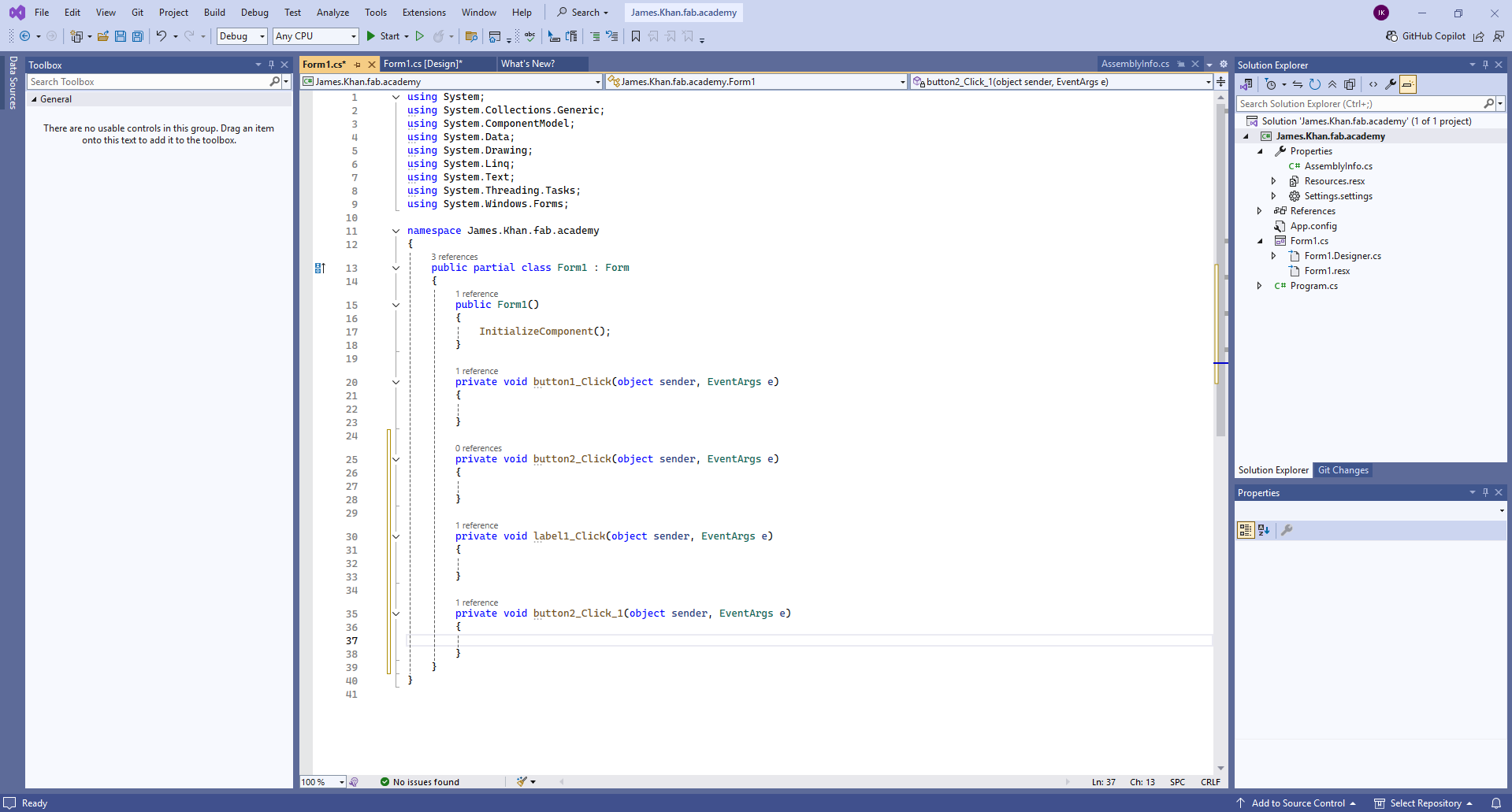Click the Property Pages wrench in Properties panel

tap(1287, 530)
